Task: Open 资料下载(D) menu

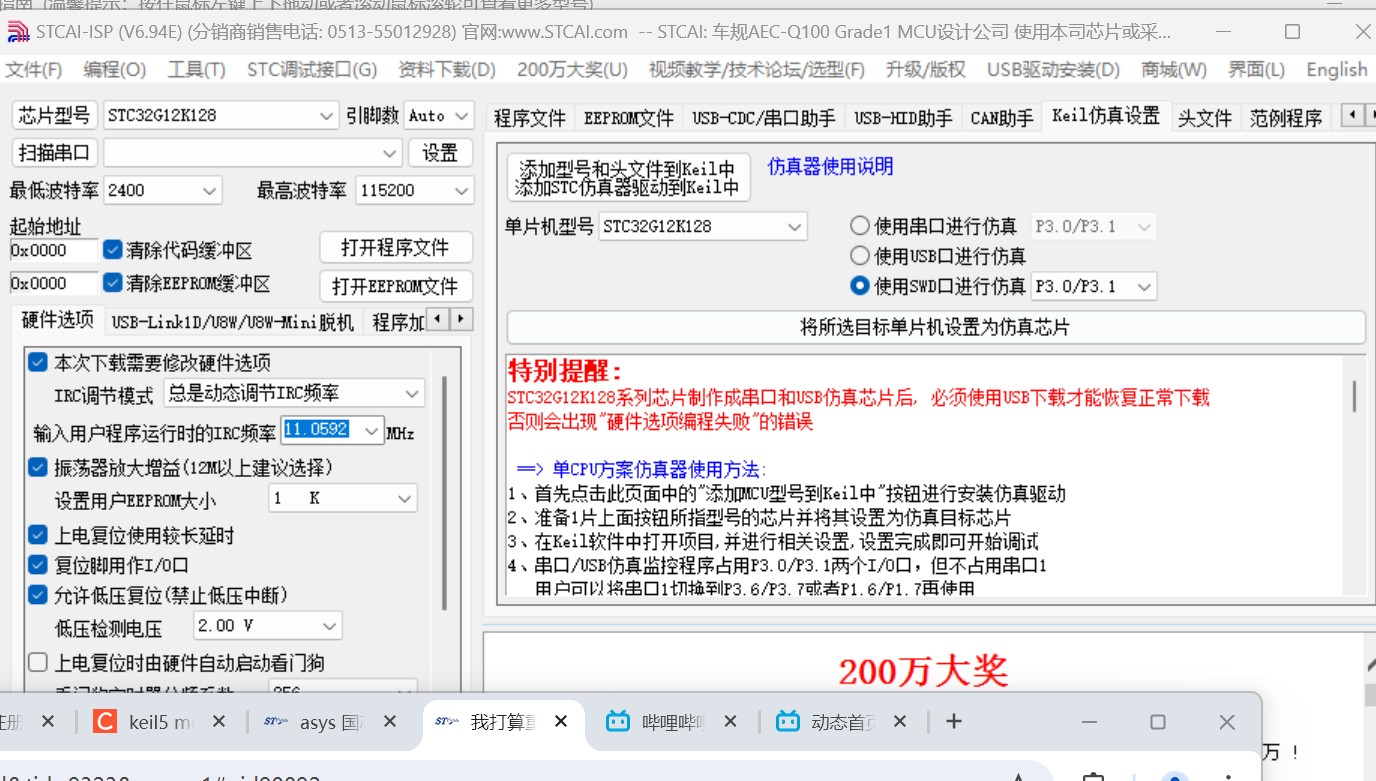Action: [x=447, y=70]
